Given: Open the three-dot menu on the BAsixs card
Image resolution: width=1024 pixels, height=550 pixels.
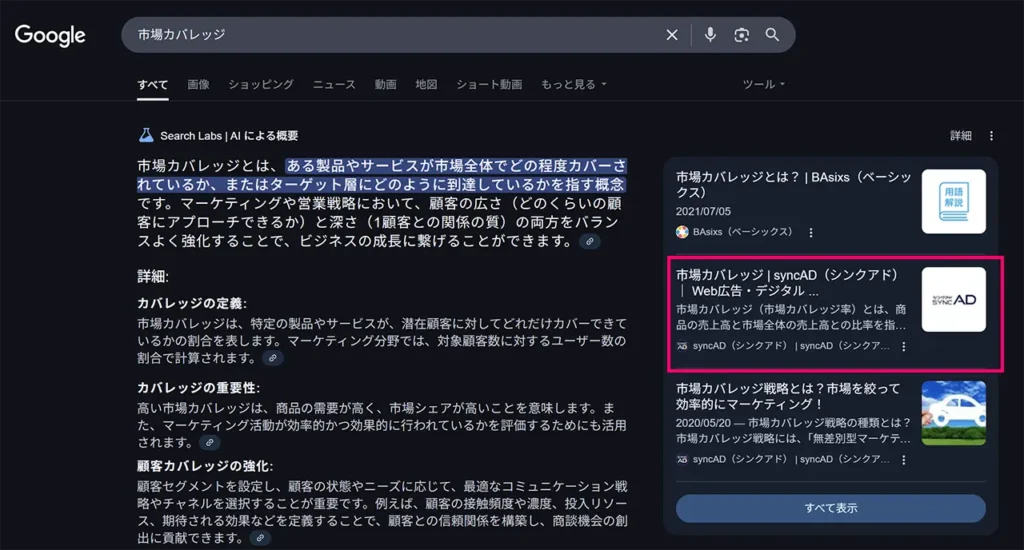Looking at the screenshot, I should (x=811, y=232).
